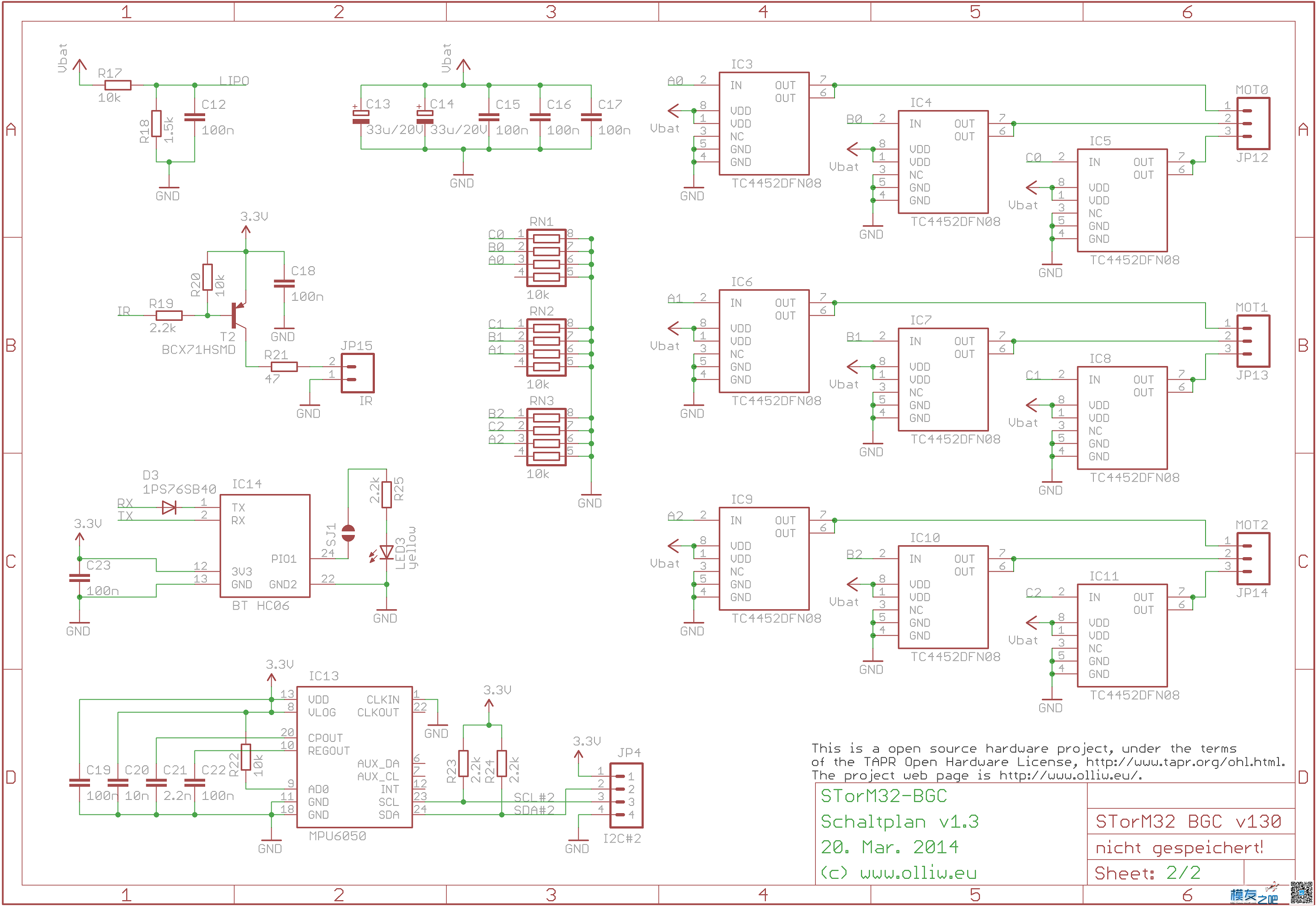Click the LIPO net label
The image size is (1316, 907).
tap(234, 81)
